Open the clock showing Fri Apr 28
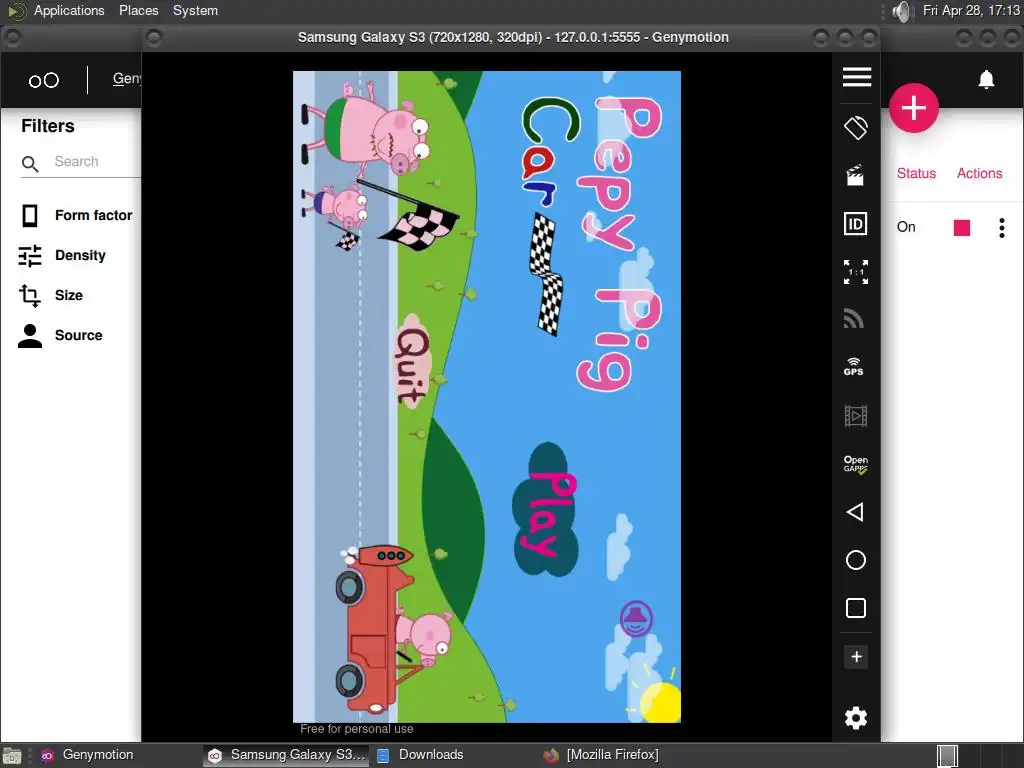 (971, 10)
